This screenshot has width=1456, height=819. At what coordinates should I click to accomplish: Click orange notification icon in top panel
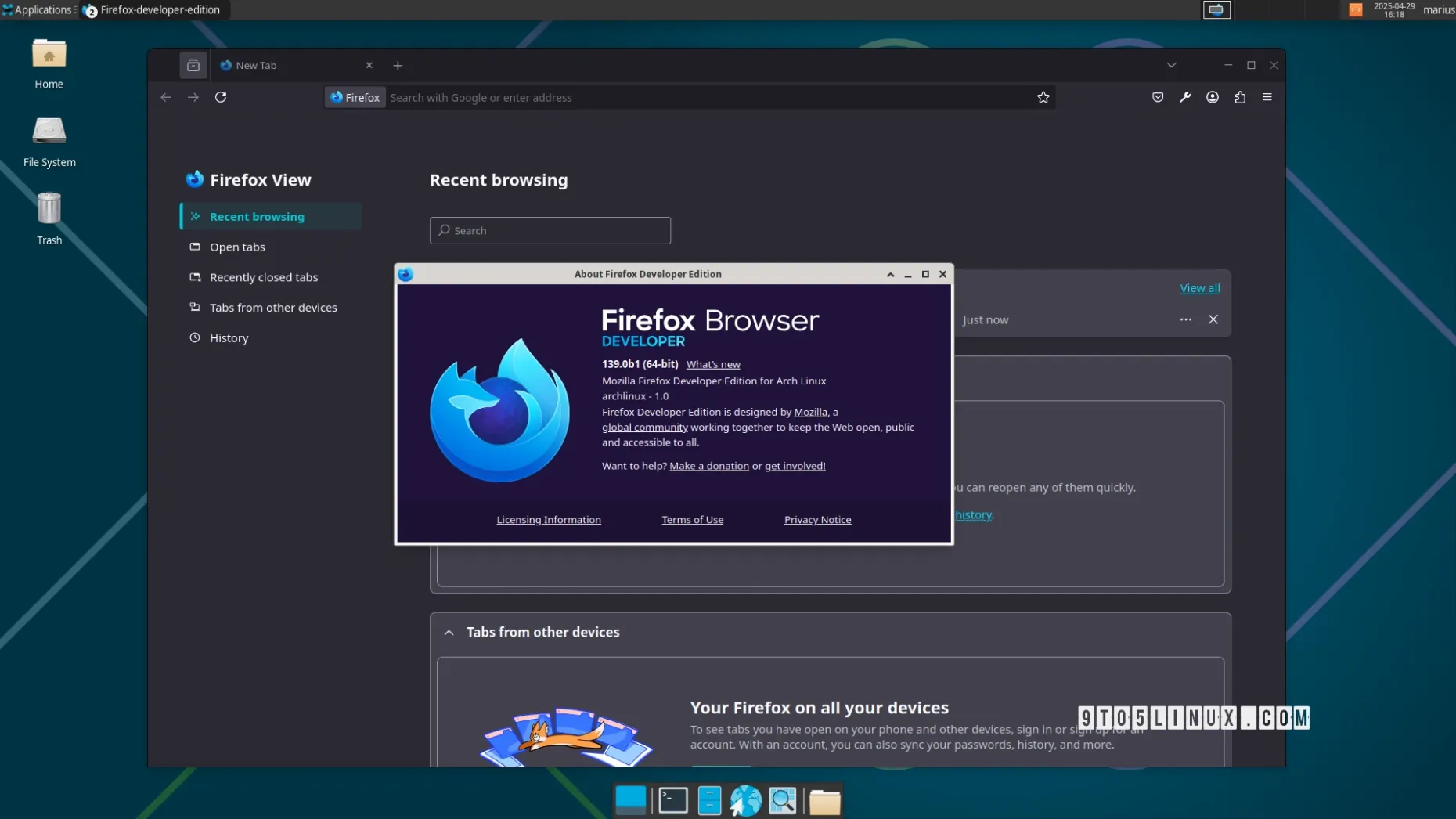coord(1356,9)
